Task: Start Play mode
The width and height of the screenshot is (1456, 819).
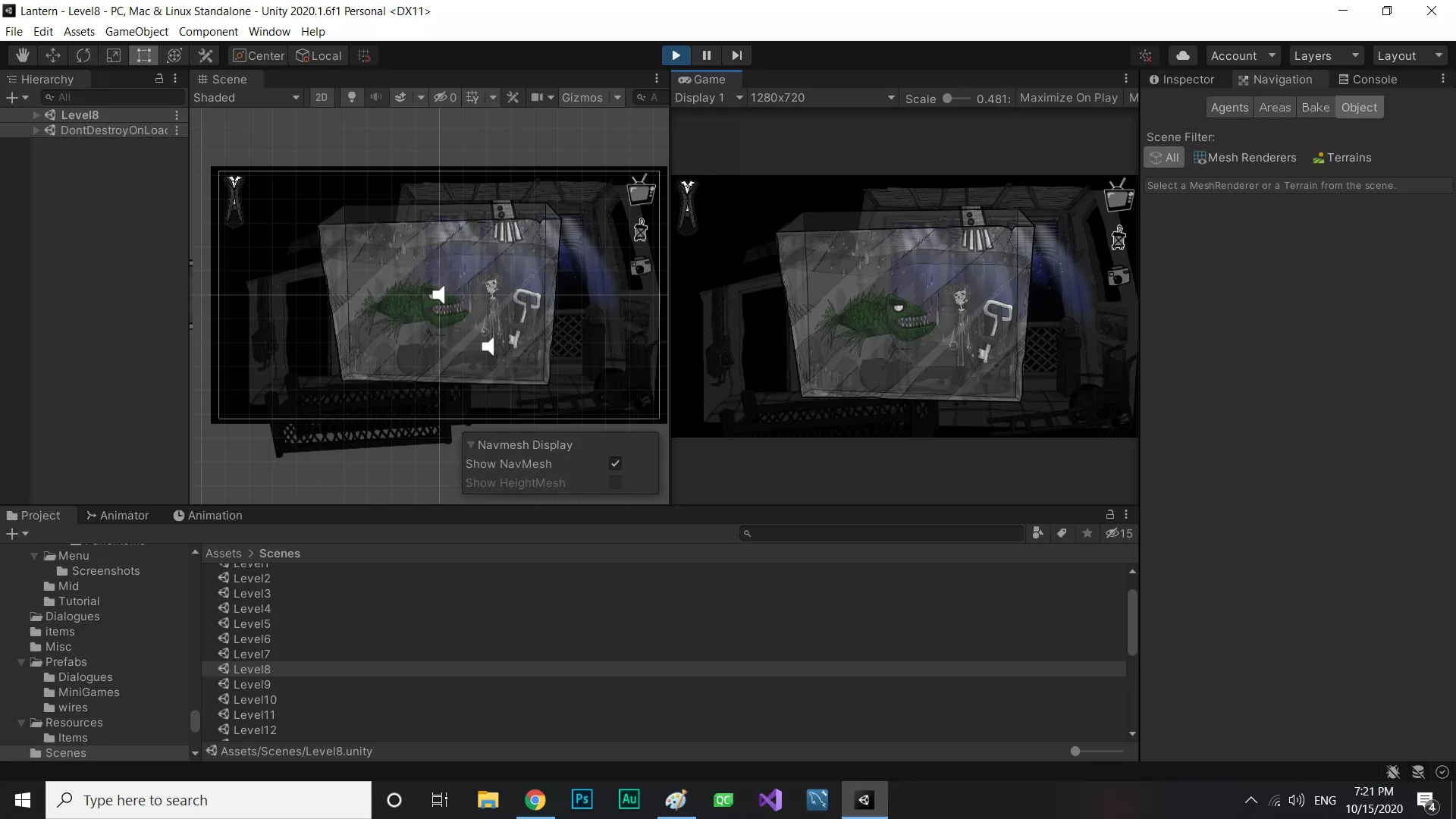Action: pos(676,55)
